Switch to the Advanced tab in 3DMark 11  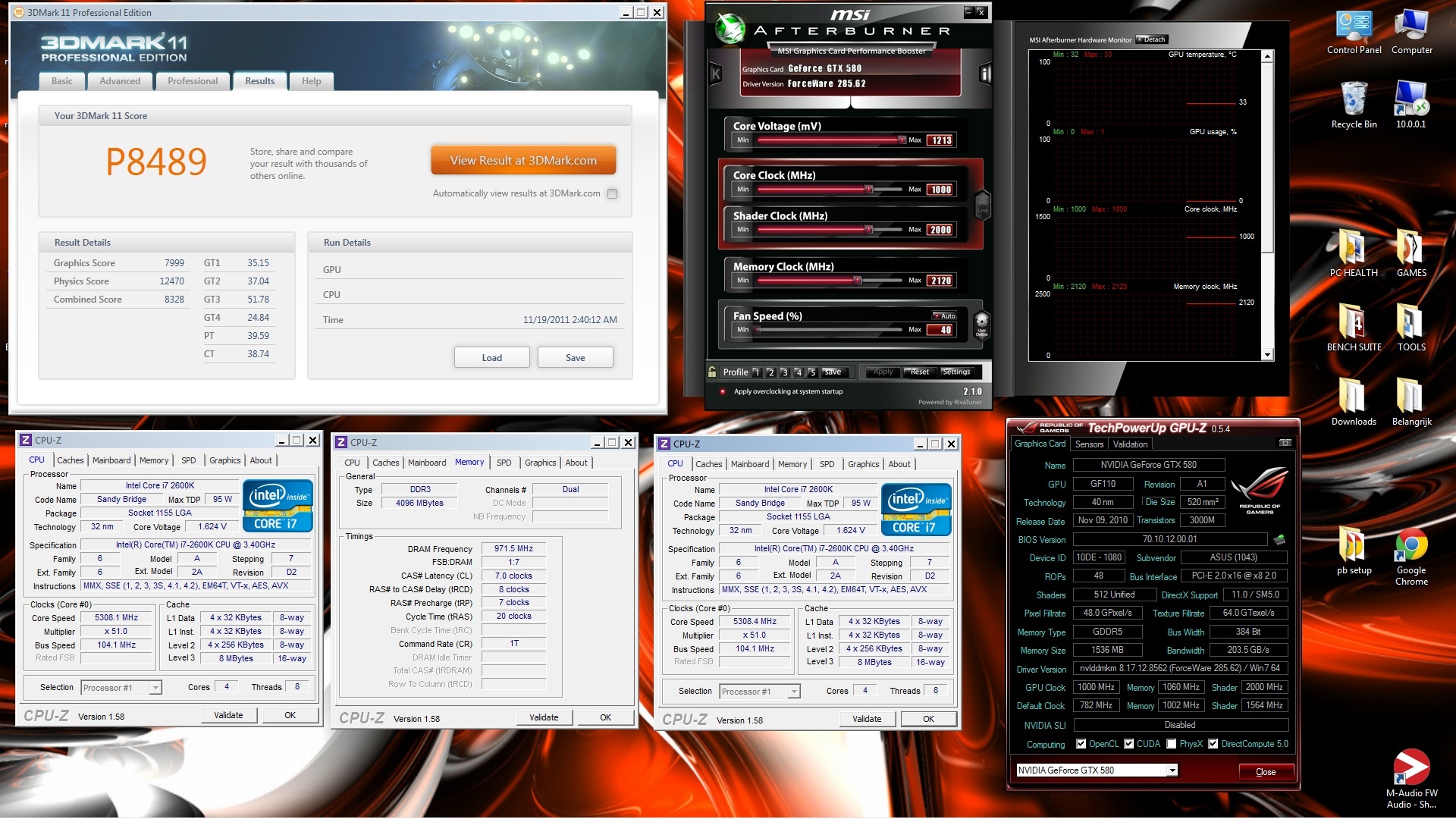120,81
